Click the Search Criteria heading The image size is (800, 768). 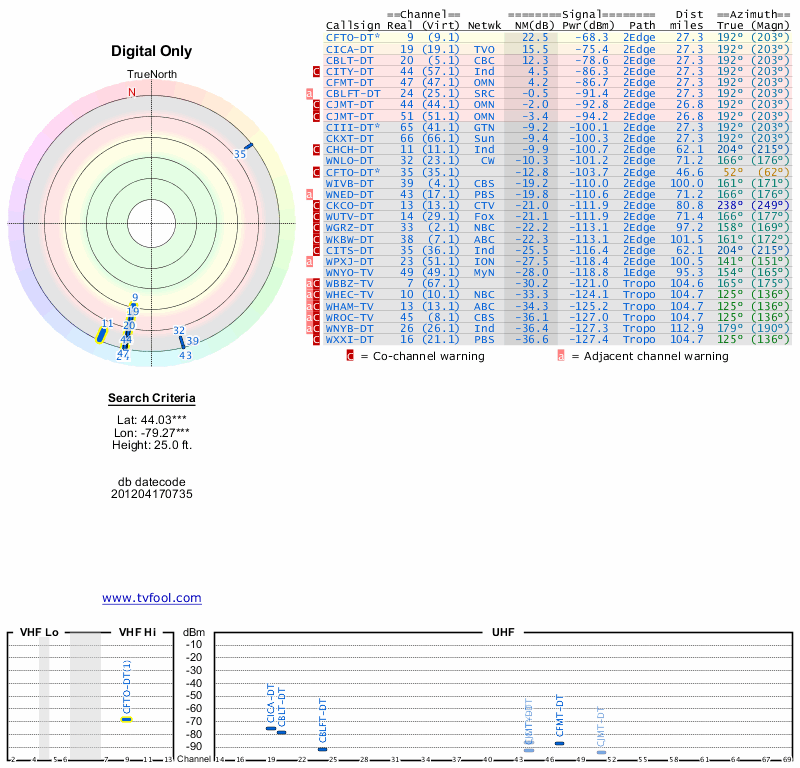click(152, 399)
